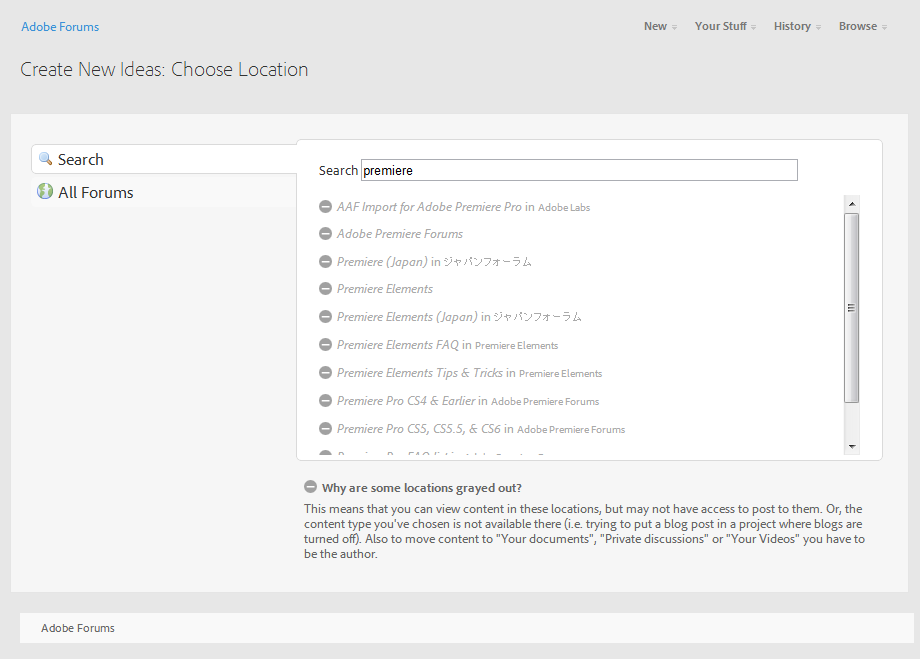Image resolution: width=920 pixels, height=659 pixels.
Task: Click the minus icon beside Premiere Elements row
Action: [x=325, y=289]
